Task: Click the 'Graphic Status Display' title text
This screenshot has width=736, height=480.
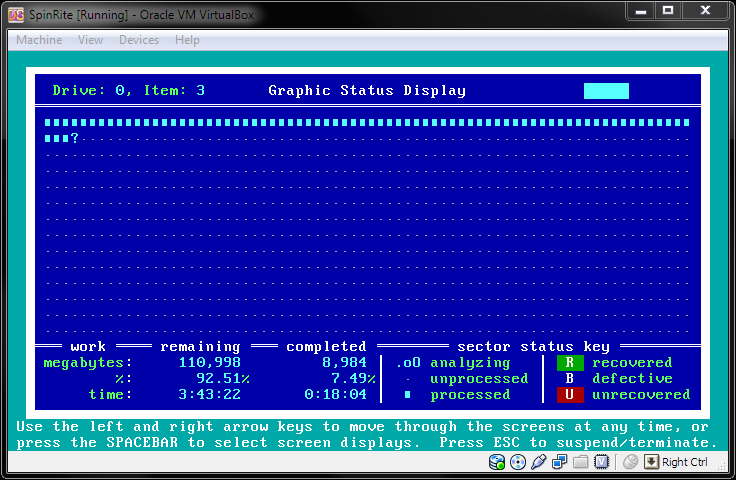Action: [367, 91]
